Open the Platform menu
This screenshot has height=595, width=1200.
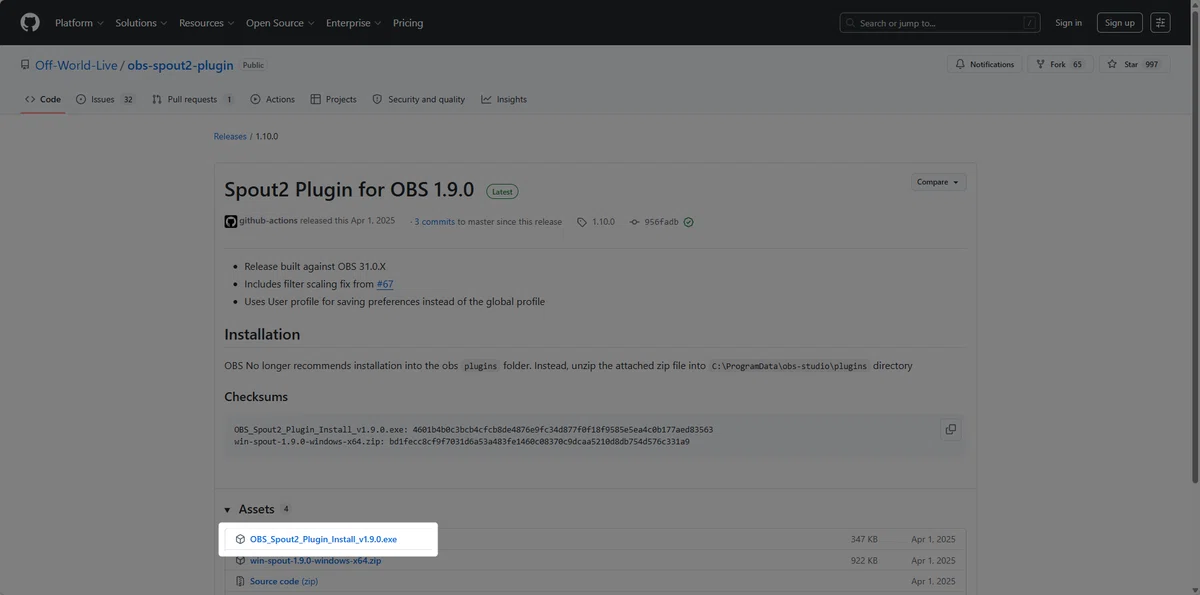click(x=78, y=23)
